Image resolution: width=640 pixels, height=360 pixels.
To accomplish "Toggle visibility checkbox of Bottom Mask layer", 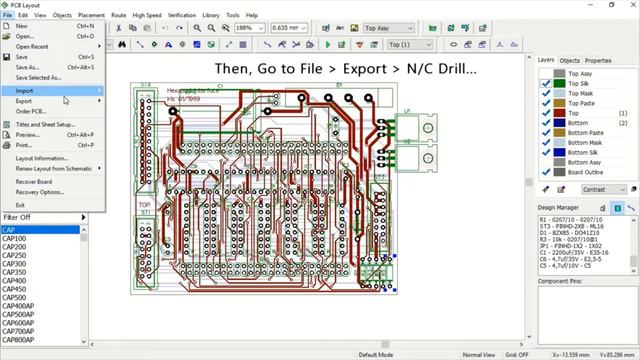I will pyautogui.click(x=546, y=142).
